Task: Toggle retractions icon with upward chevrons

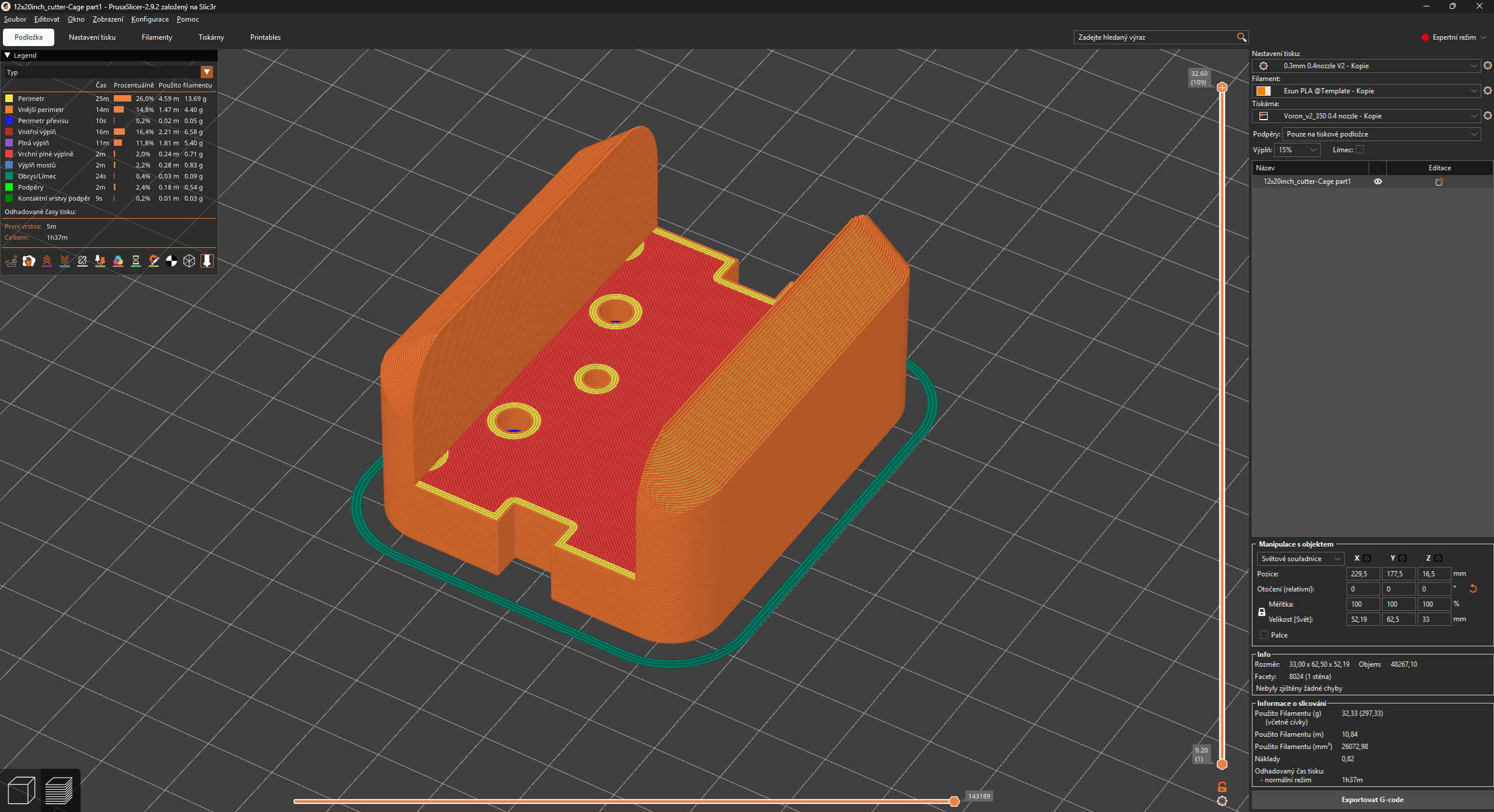Action: click(x=47, y=261)
